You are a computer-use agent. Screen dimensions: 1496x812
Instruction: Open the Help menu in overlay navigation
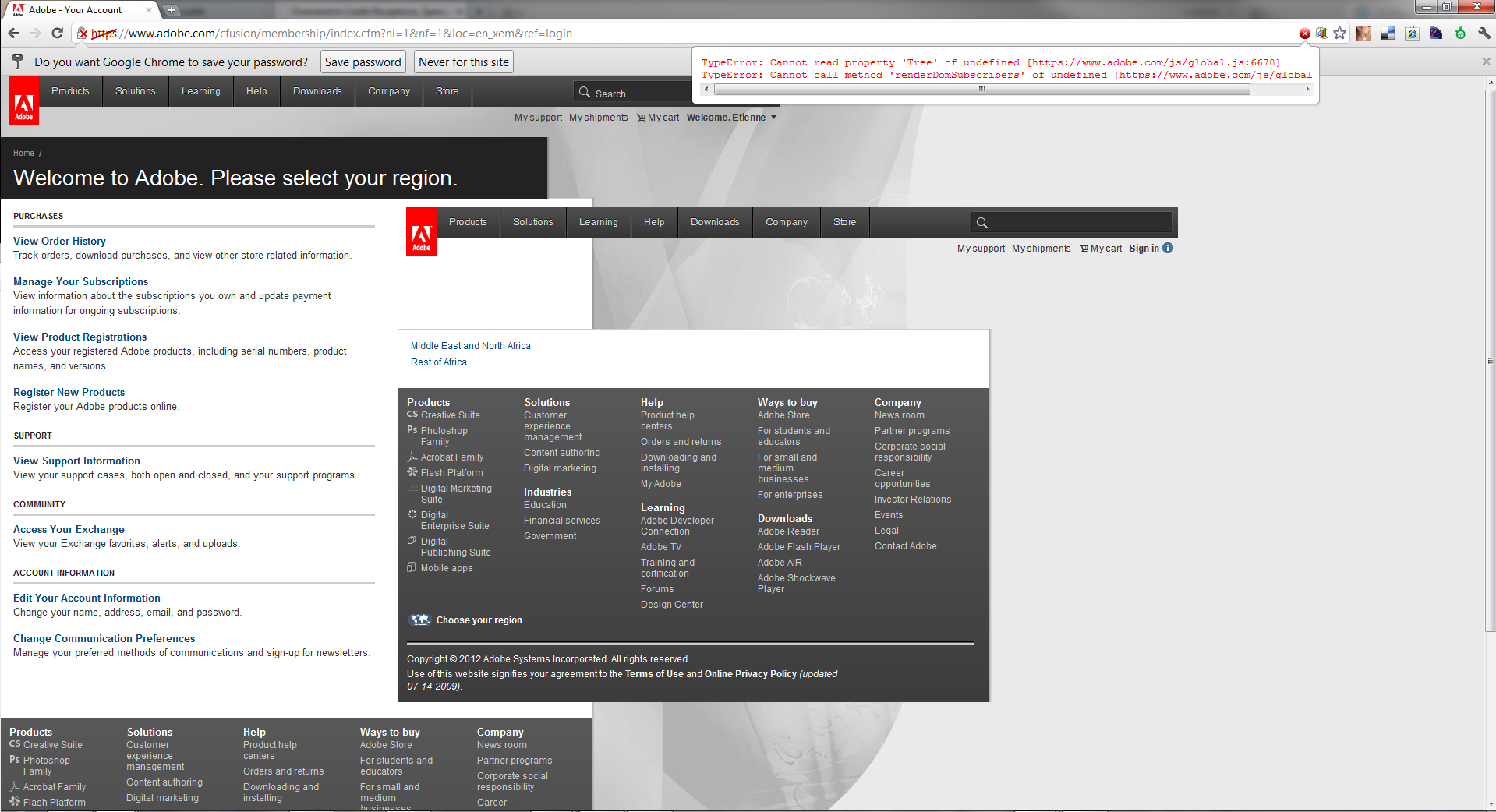(654, 222)
